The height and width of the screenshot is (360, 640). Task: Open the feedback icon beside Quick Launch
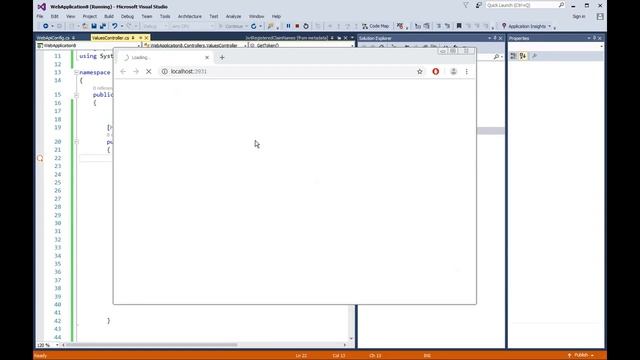(478, 5)
